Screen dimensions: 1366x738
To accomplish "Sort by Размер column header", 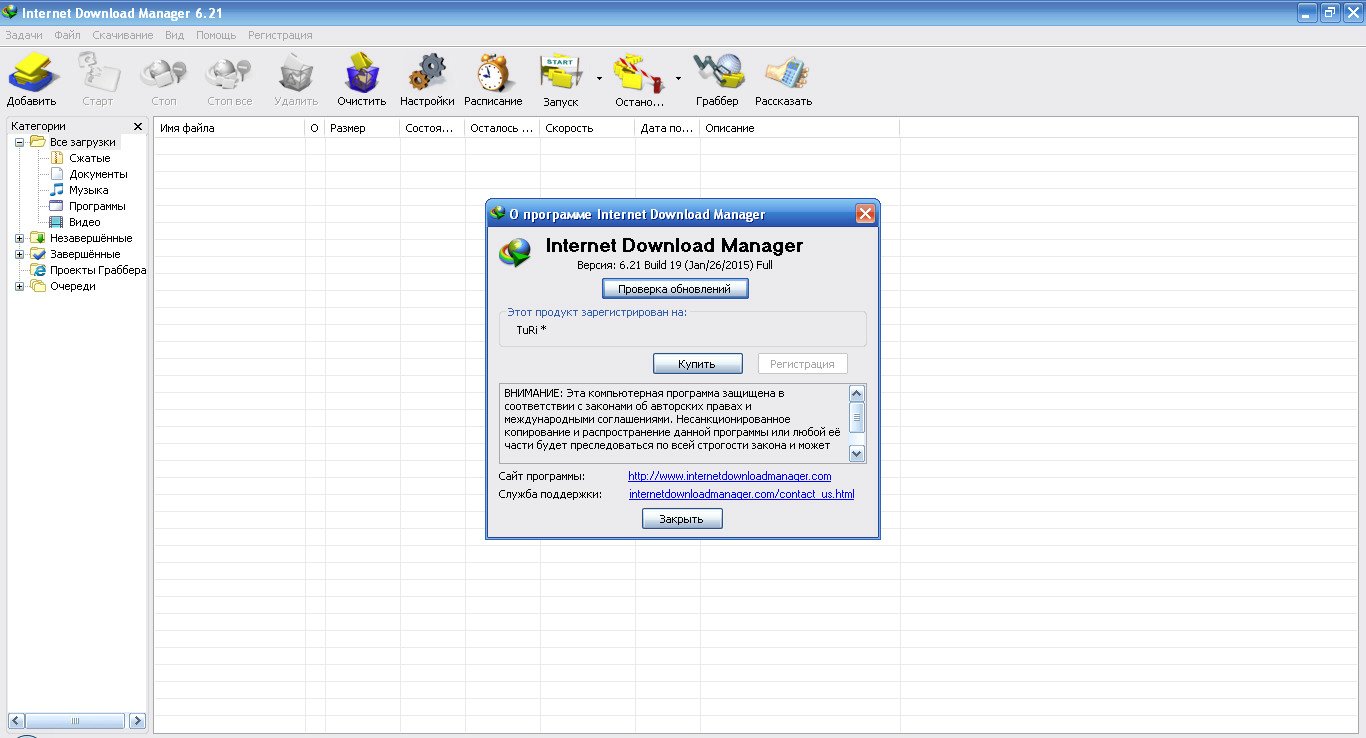I will click(x=362, y=128).
